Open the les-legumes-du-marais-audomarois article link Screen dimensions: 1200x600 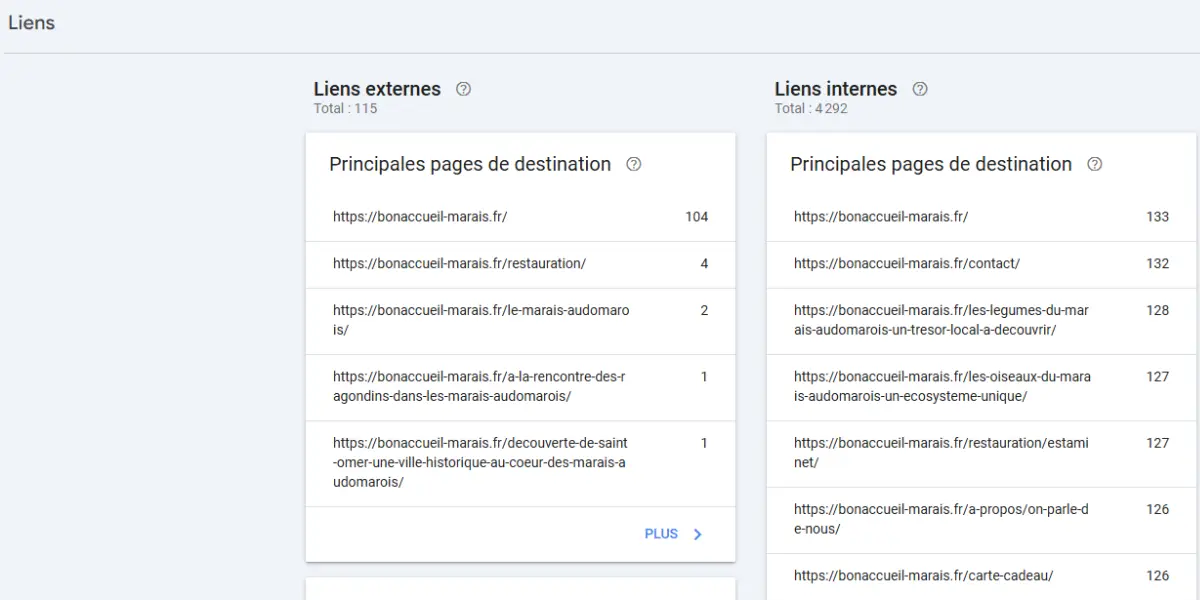(940, 320)
